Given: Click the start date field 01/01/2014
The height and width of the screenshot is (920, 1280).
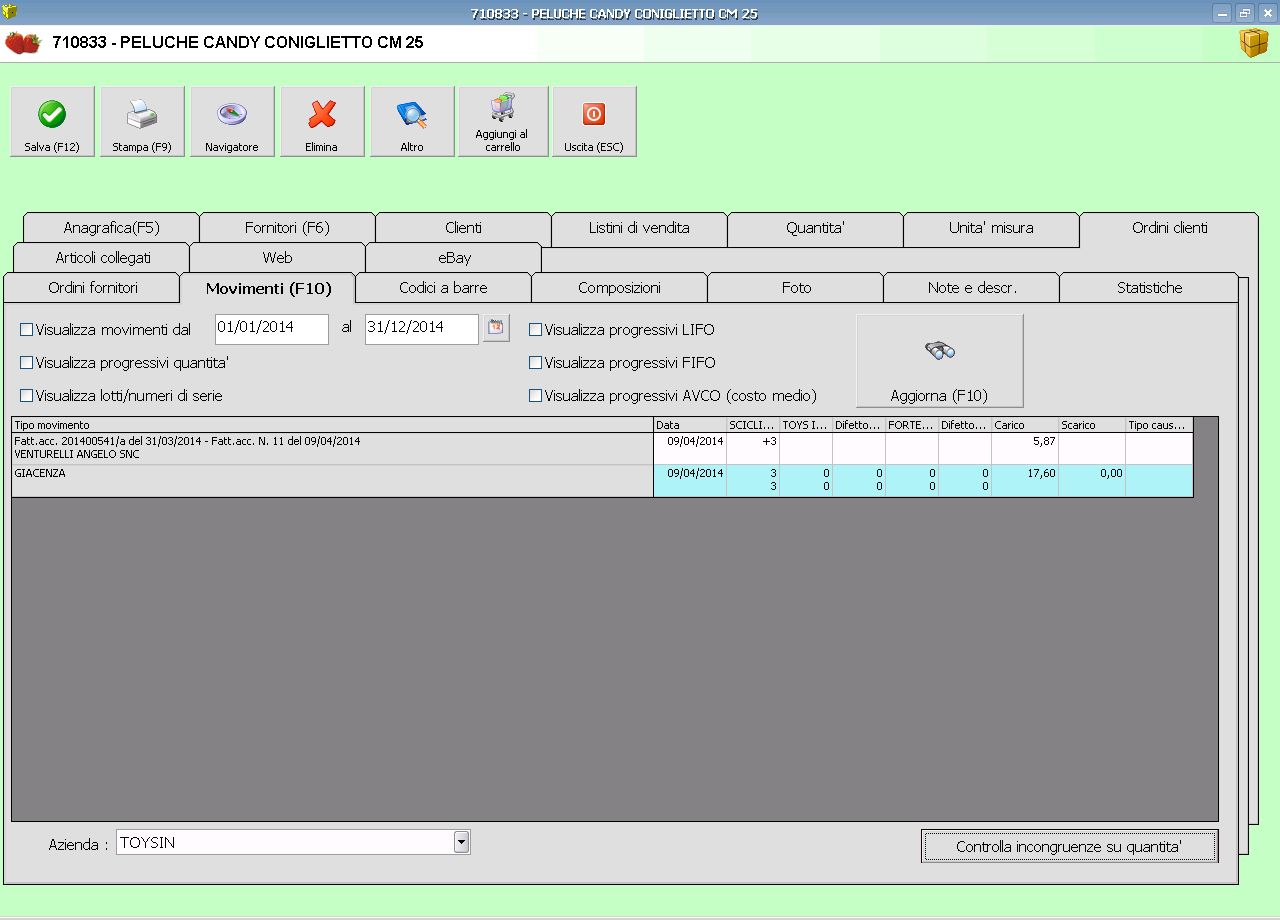Looking at the screenshot, I should [272, 329].
